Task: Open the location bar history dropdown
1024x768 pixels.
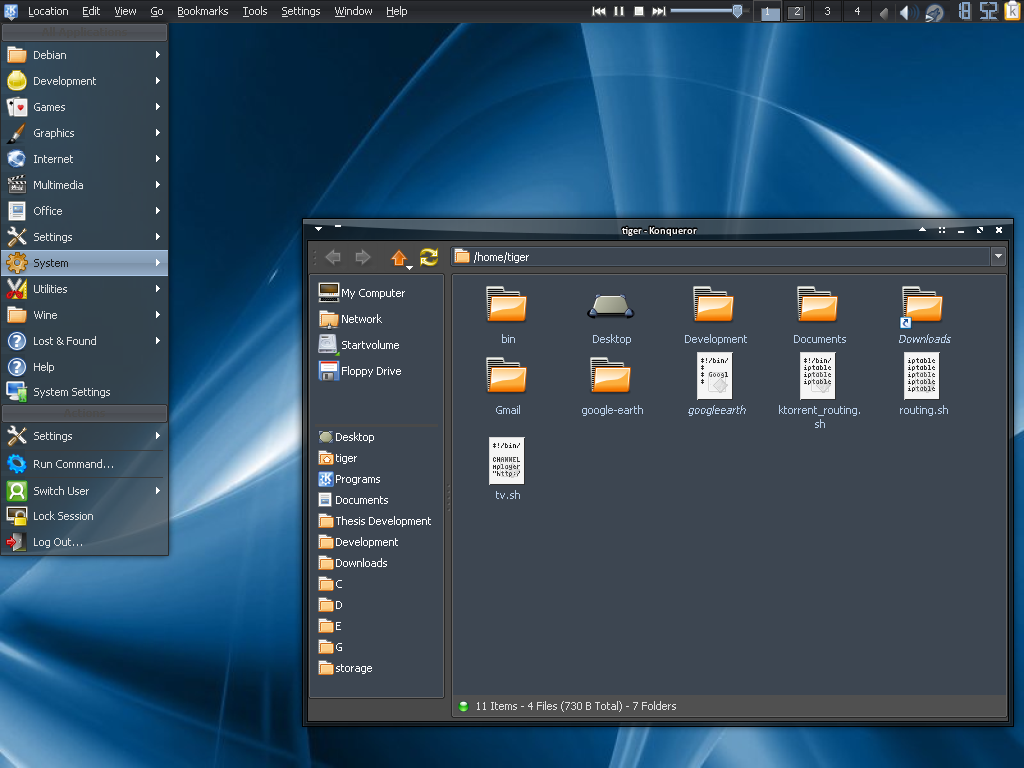Action: 998,257
